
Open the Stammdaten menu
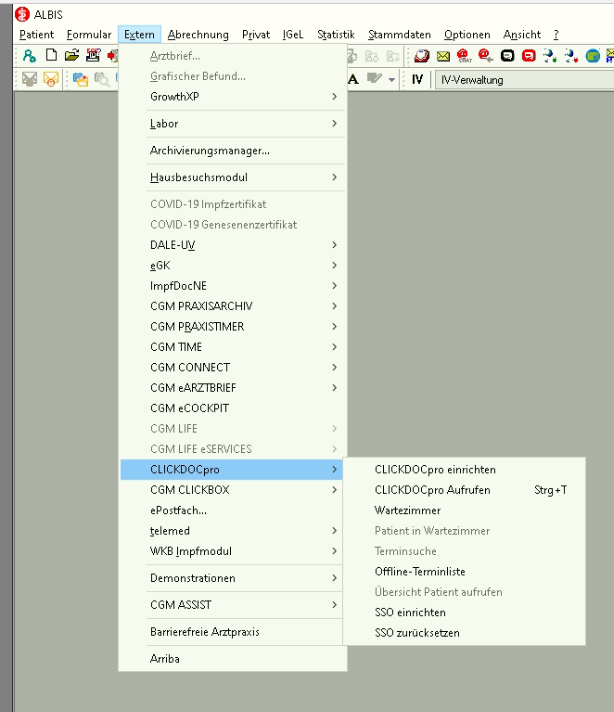[x=399, y=35]
